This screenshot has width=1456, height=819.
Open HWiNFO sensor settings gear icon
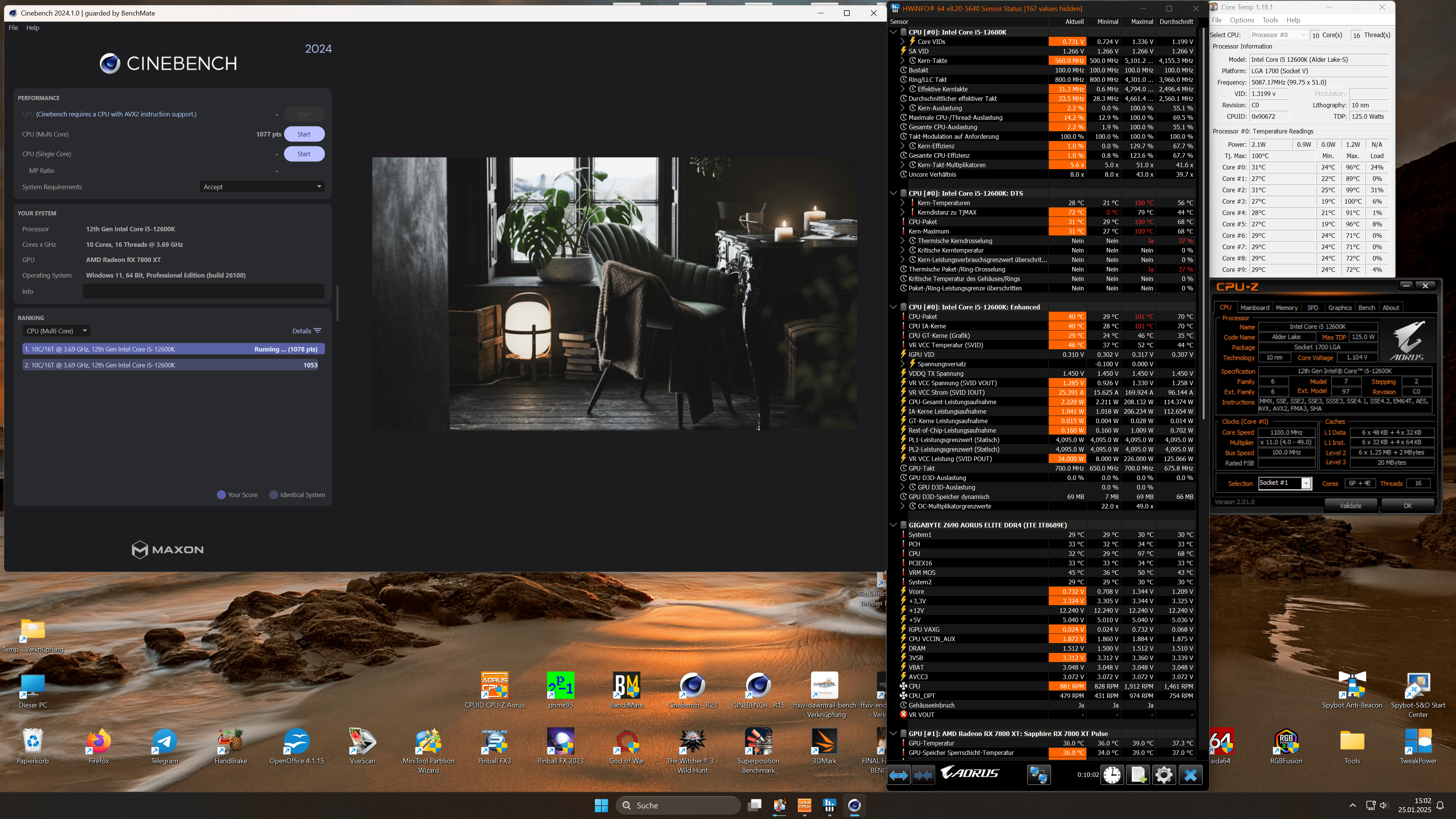click(x=1164, y=775)
